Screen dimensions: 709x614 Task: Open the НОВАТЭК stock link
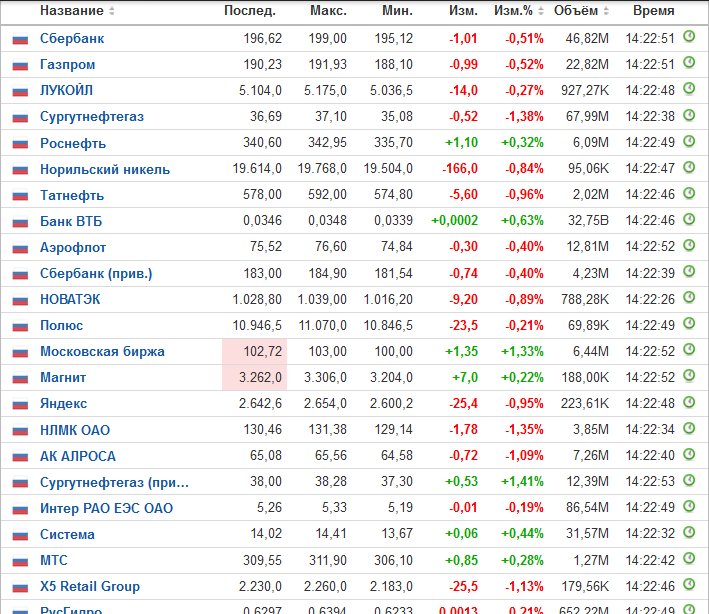70,299
